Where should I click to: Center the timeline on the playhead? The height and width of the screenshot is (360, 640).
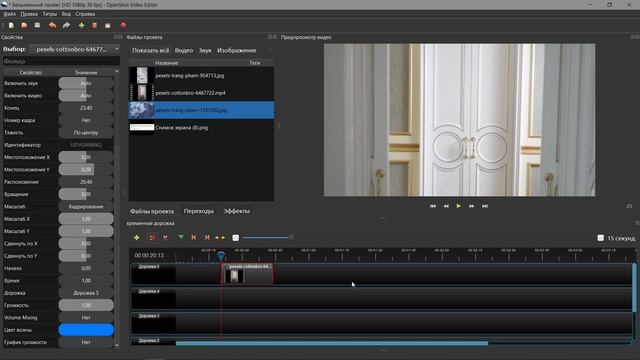(x=220, y=238)
